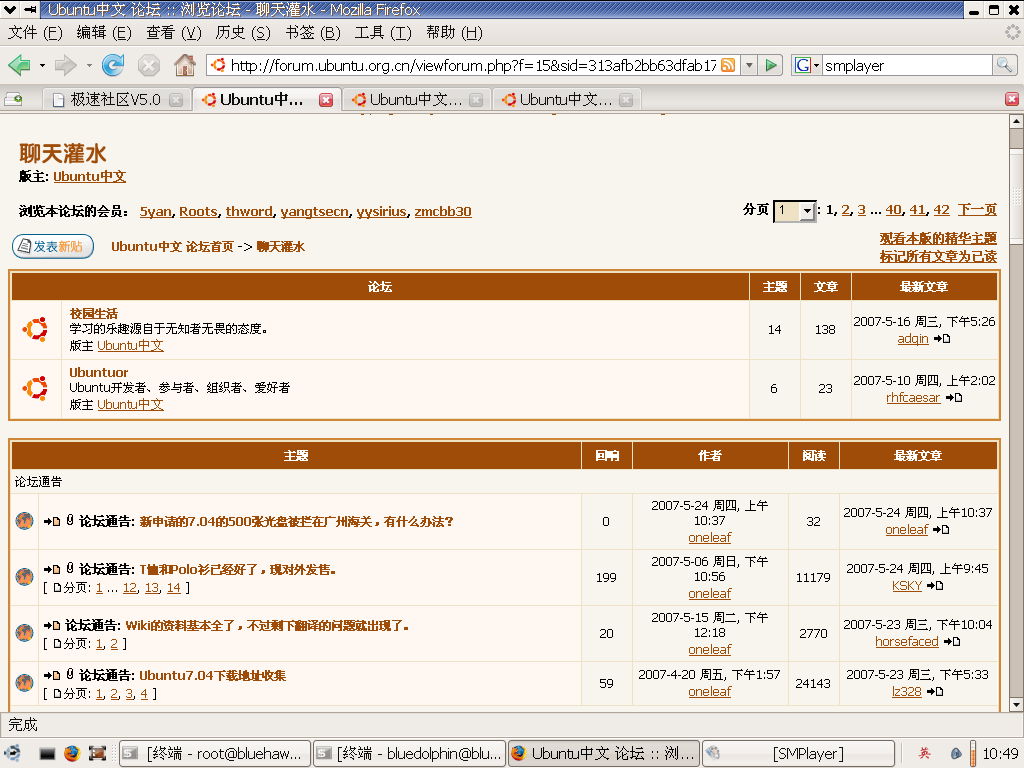Open the 校园生活 subforum
This screenshot has height=768, width=1024.
tap(93, 313)
